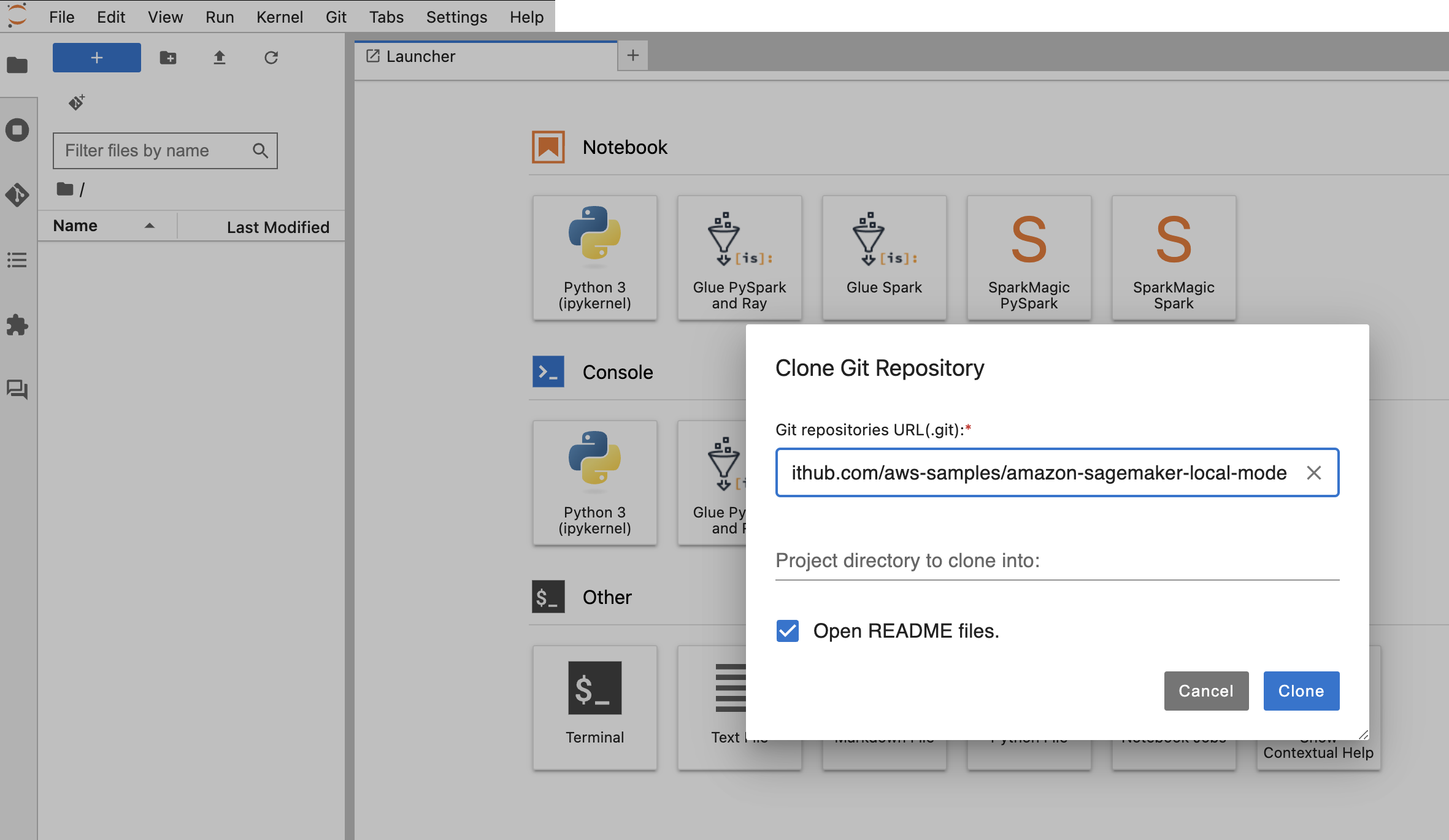
Task: Open the Git sidebar panel
Action: point(17,195)
